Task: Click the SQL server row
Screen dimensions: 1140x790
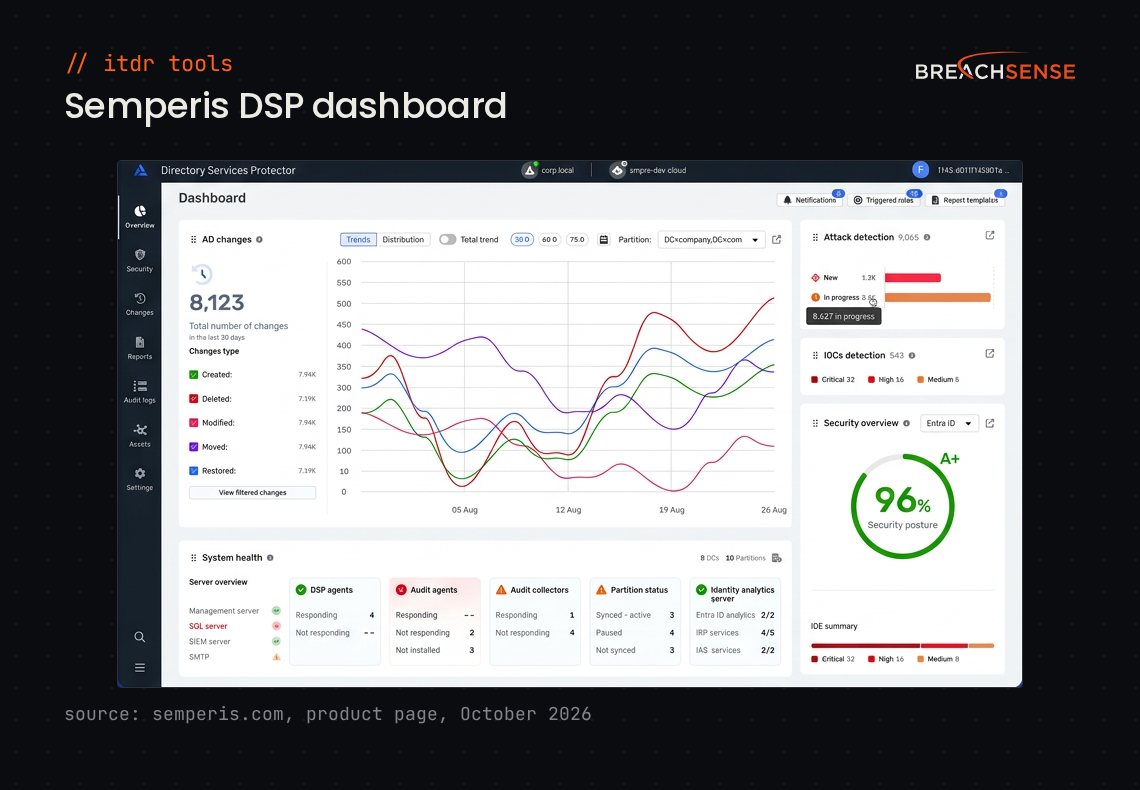Action: [x=235, y=626]
